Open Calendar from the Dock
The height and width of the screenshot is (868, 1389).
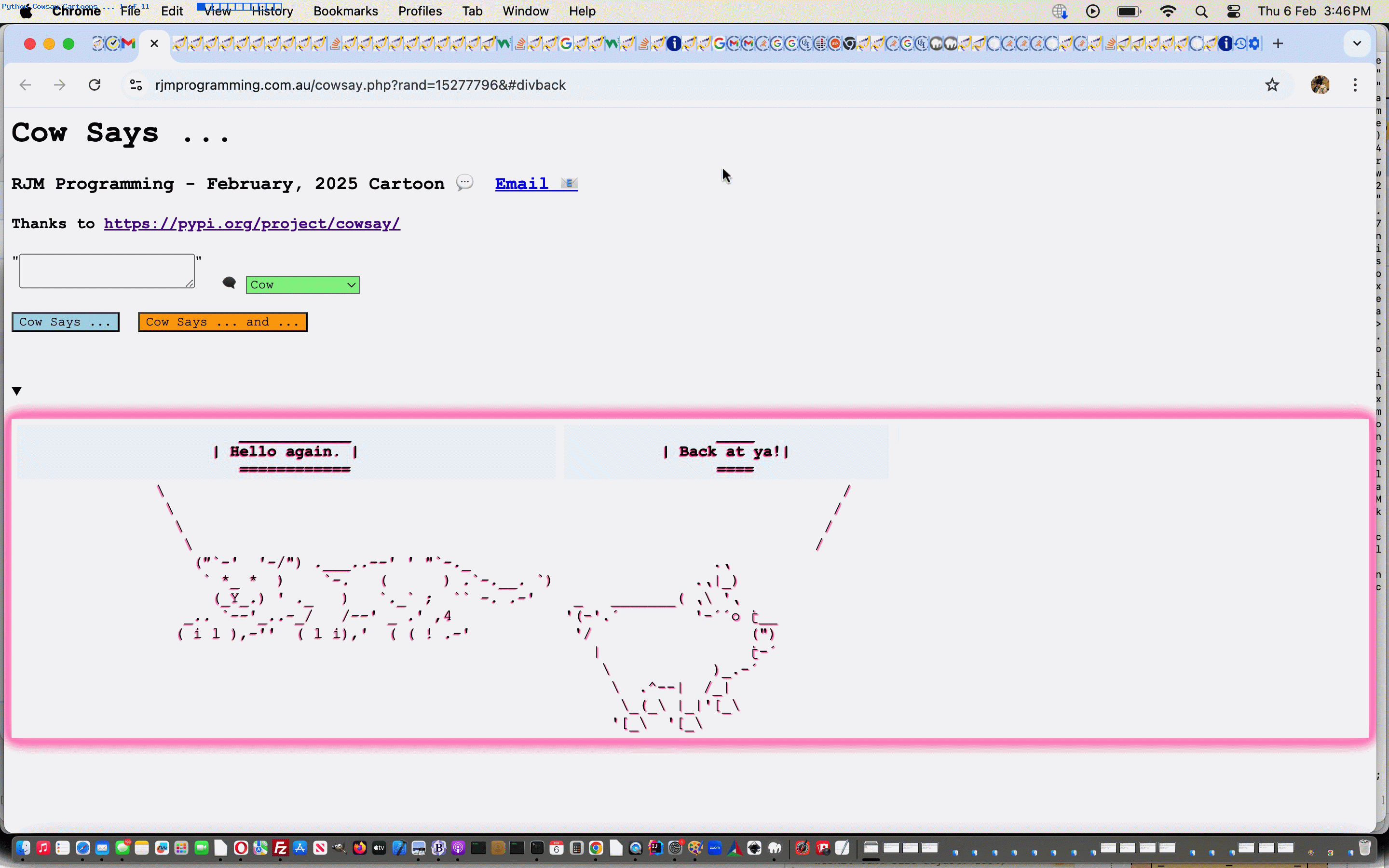click(556, 848)
